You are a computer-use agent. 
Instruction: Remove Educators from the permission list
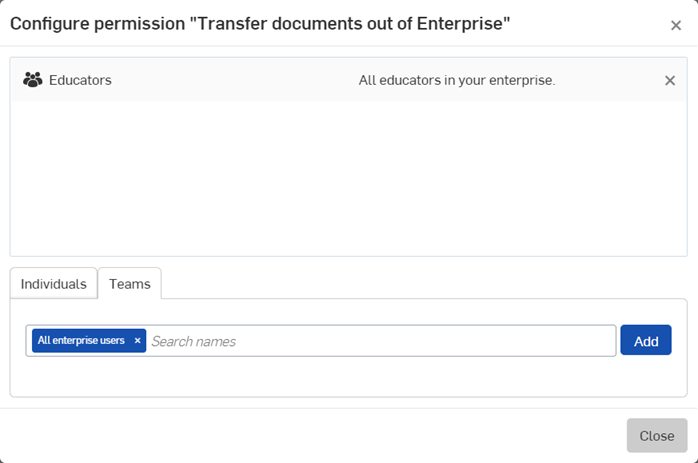(670, 80)
